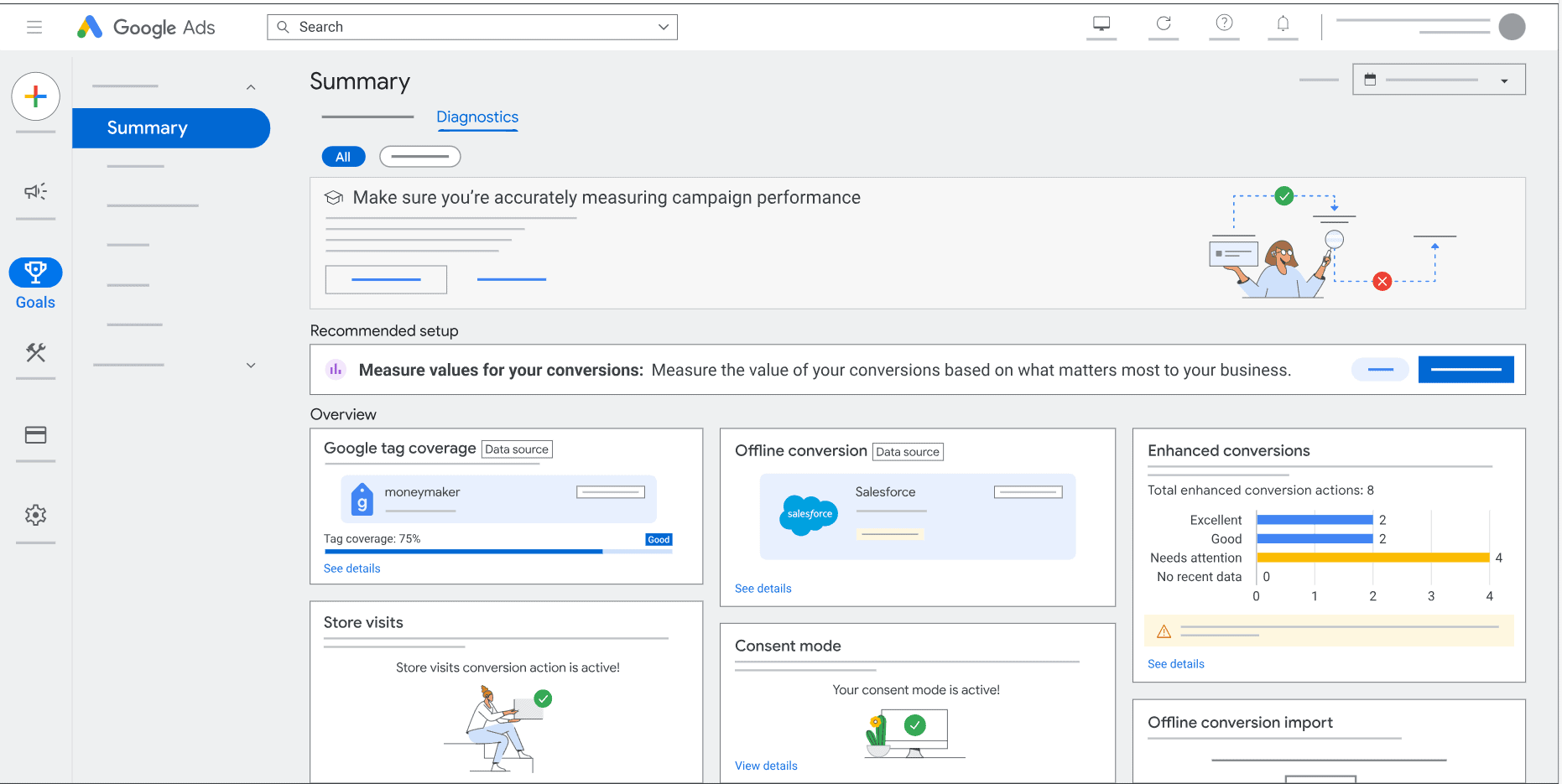Click the Tag coverage 75% progress bar

[x=498, y=552]
